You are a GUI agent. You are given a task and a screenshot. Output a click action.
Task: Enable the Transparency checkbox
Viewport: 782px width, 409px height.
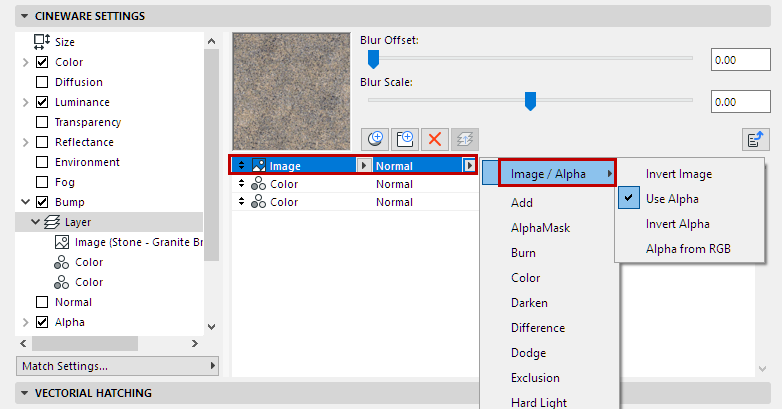(x=42, y=122)
